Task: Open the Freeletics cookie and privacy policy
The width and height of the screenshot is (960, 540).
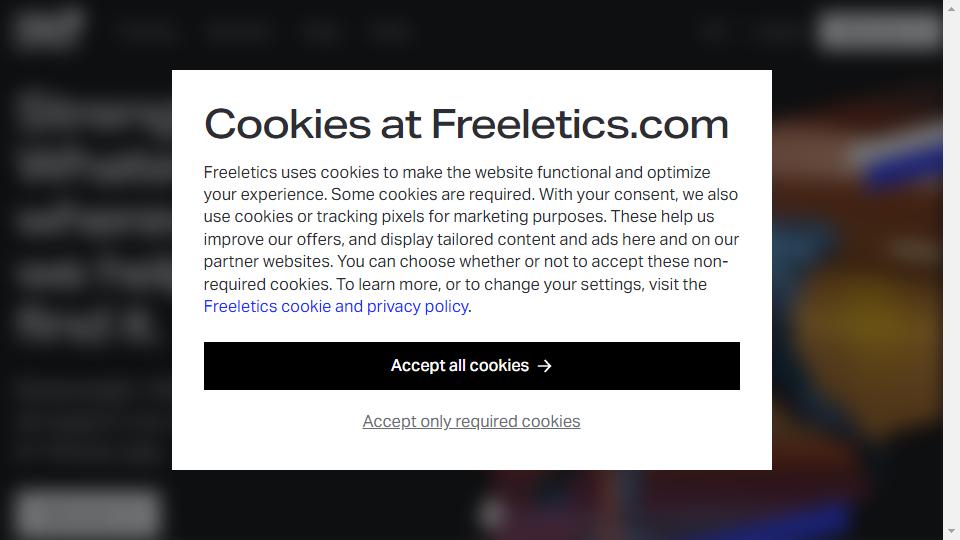Action: click(x=336, y=306)
